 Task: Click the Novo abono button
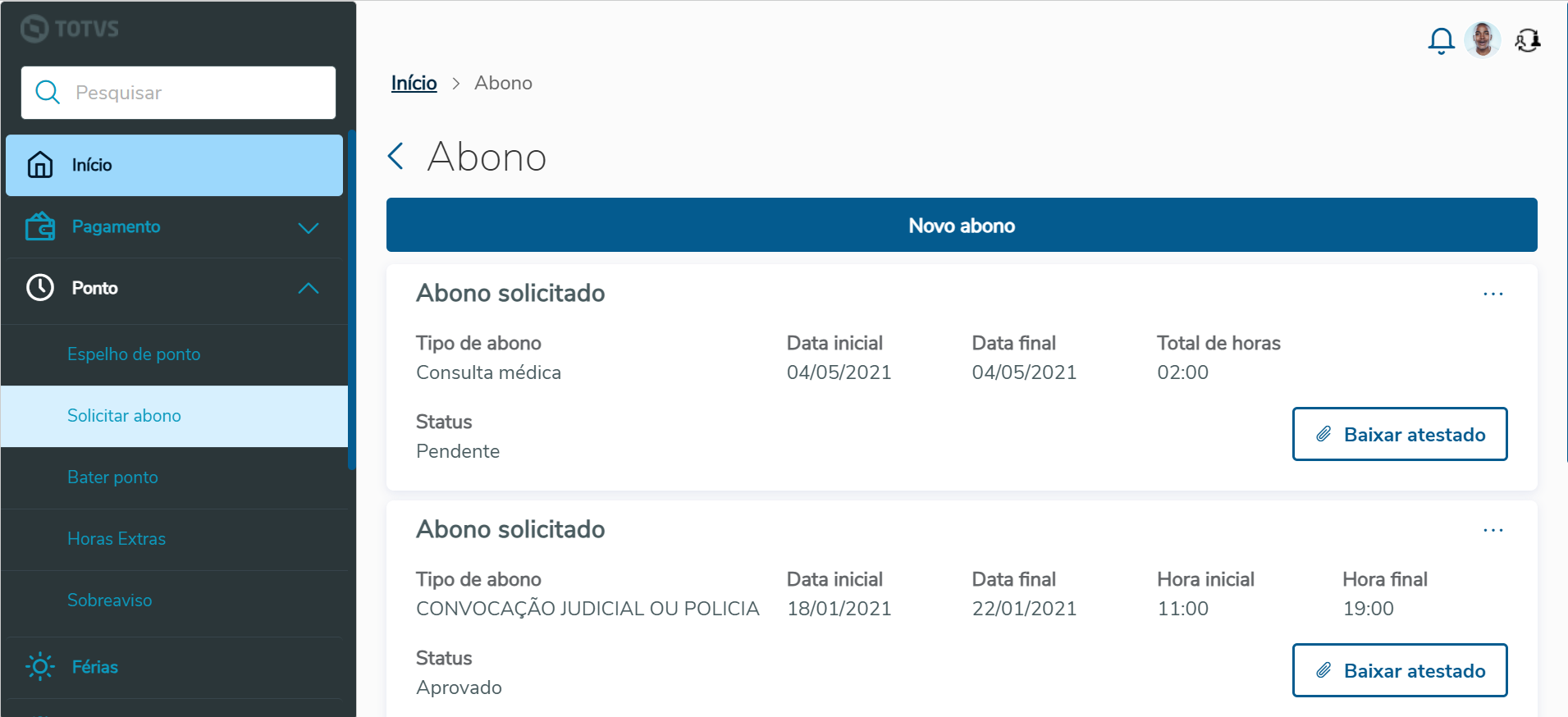(962, 226)
